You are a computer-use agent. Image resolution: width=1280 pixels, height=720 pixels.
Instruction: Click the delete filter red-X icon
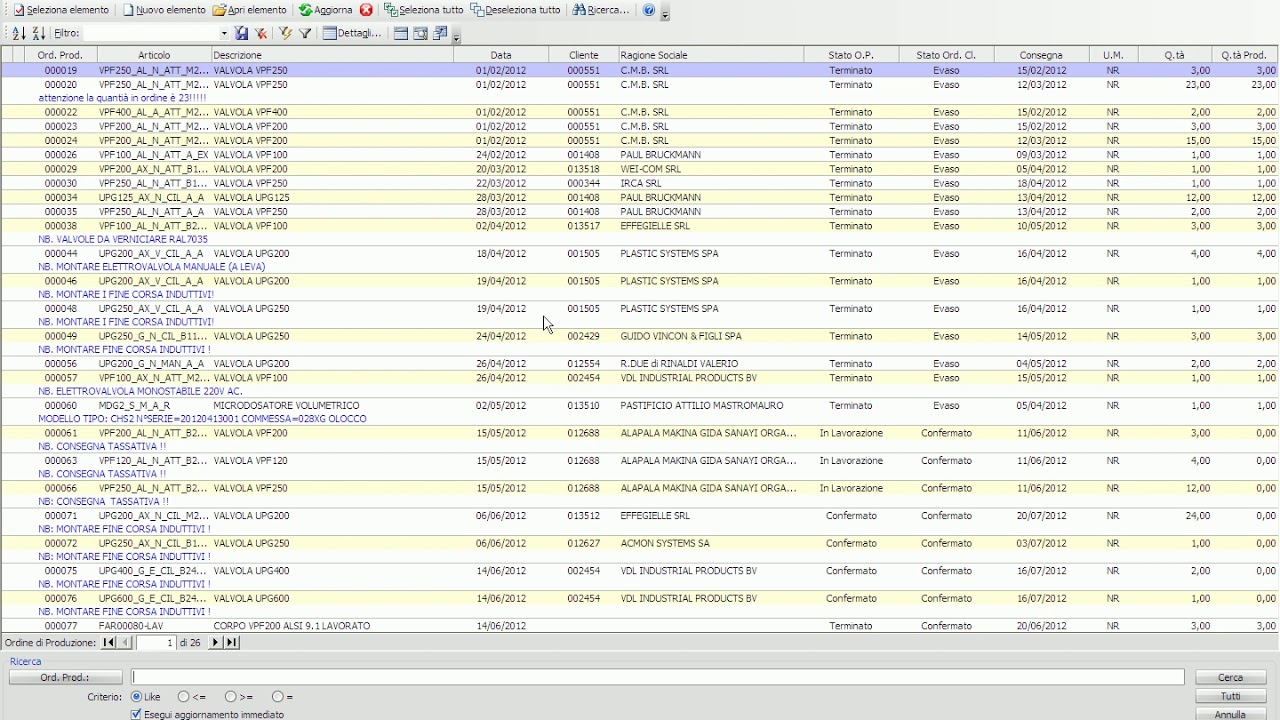click(261, 33)
